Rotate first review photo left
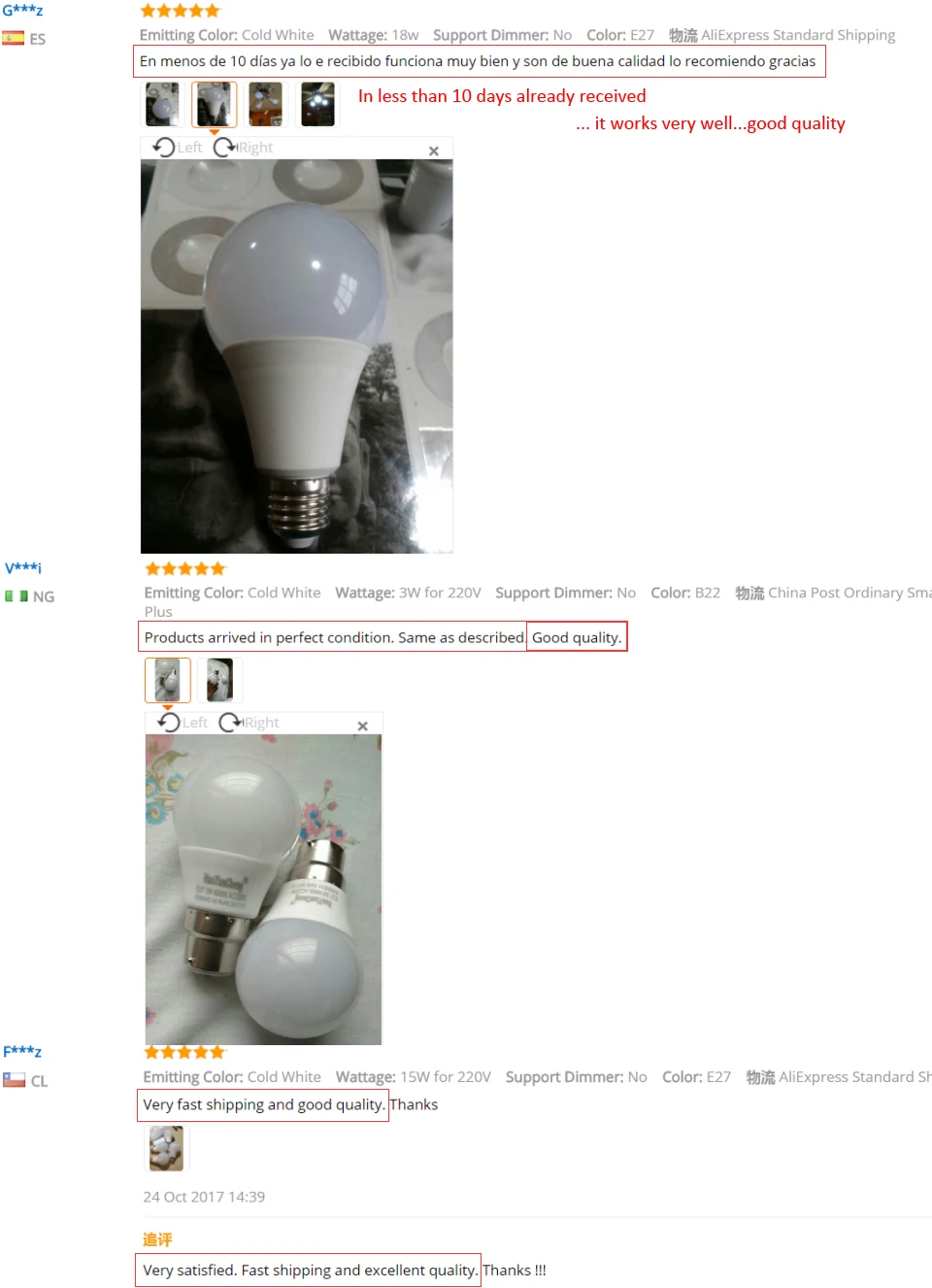 pos(178,148)
